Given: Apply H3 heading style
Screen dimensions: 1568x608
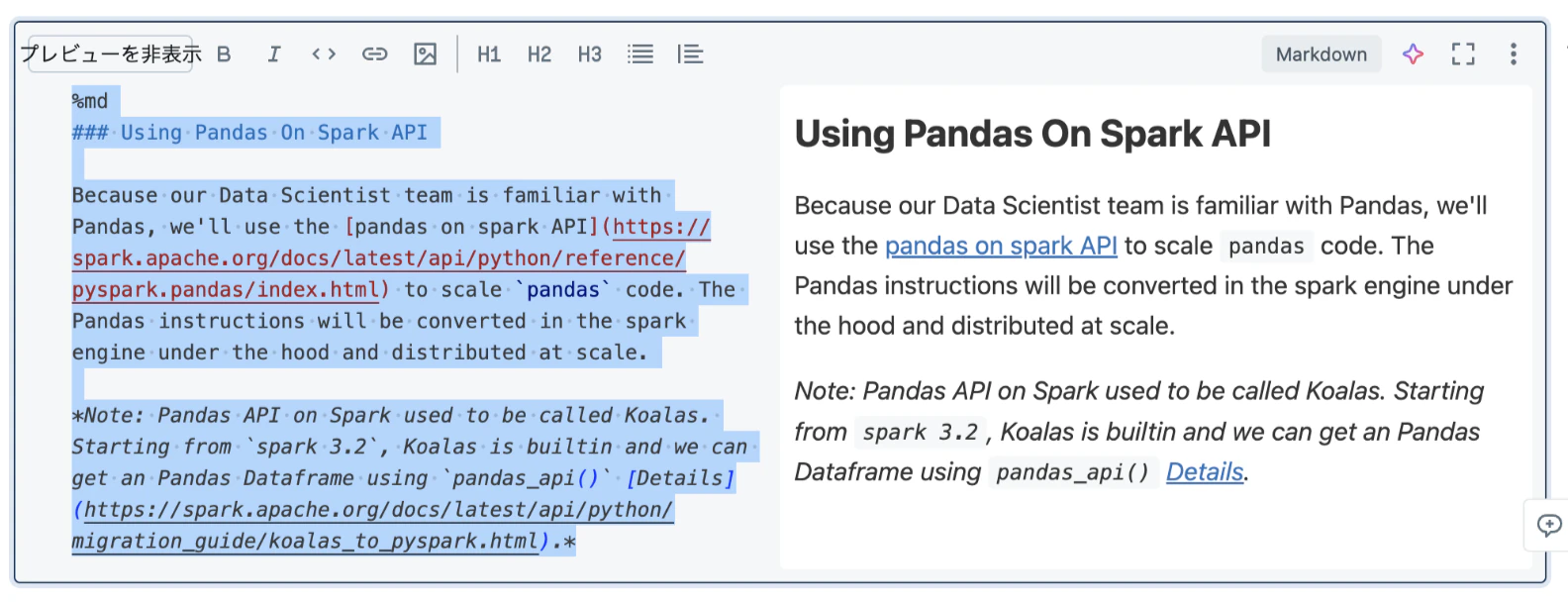Looking at the screenshot, I should (x=590, y=54).
